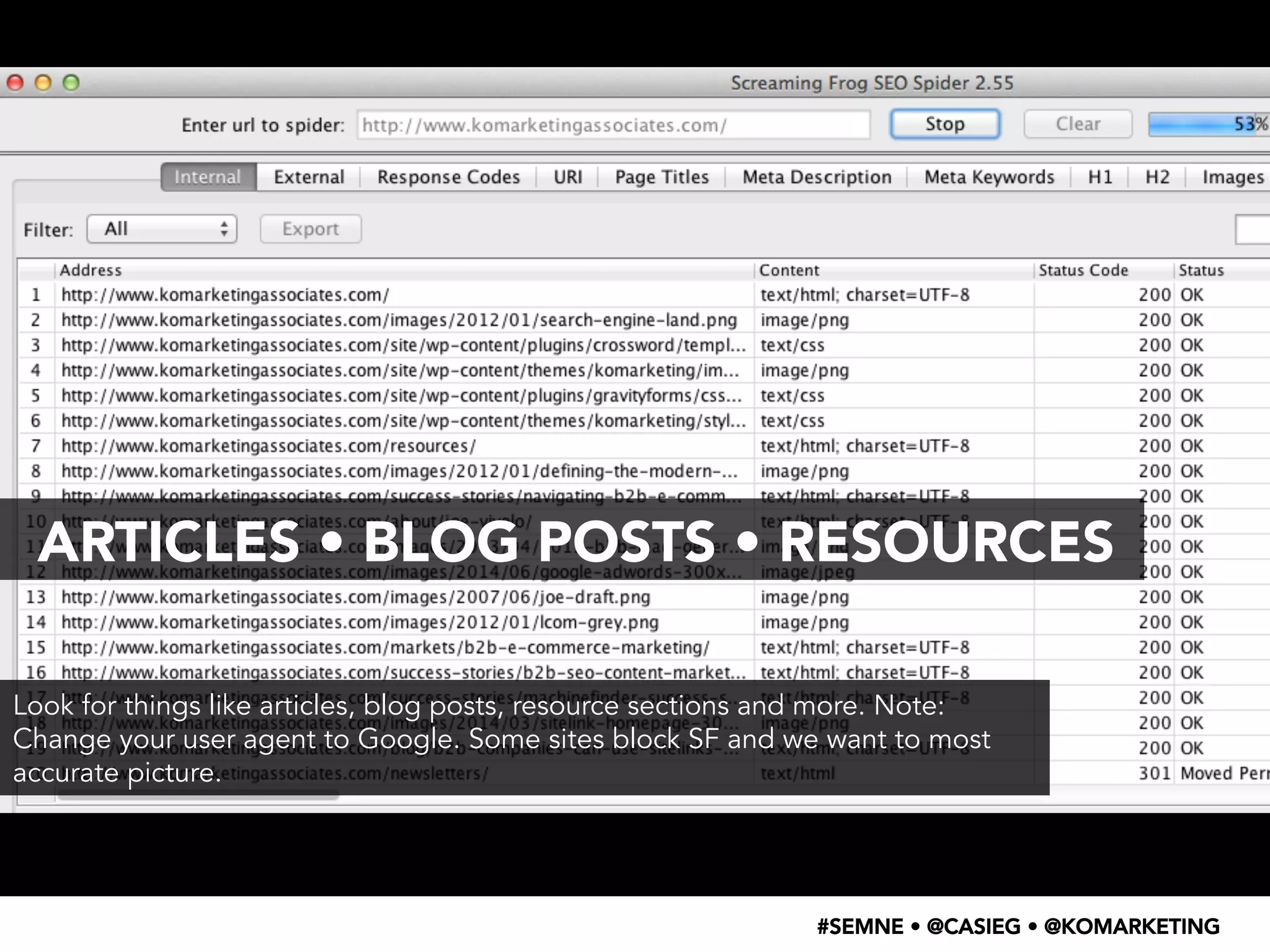Image resolution: width=1270 pixels, height=952 pixels.
Task: Open the Response Codes tab
Action: tap(448, 177)
